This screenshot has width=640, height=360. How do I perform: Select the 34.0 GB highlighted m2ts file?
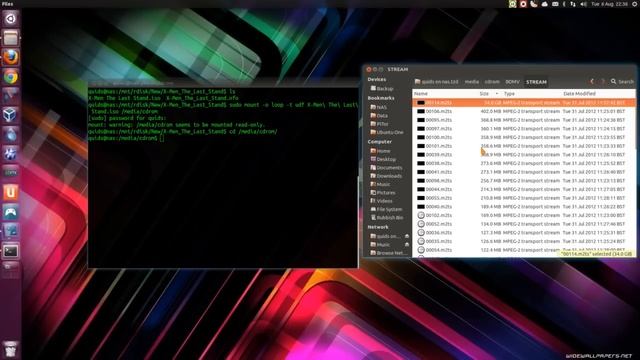tap(524, 102)
